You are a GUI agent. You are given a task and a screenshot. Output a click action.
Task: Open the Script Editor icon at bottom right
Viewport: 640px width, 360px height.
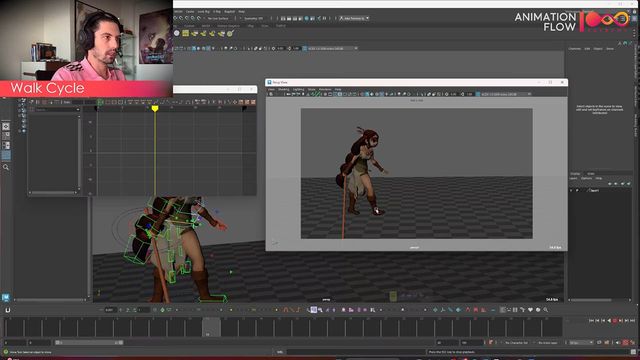tap(633, 352)
